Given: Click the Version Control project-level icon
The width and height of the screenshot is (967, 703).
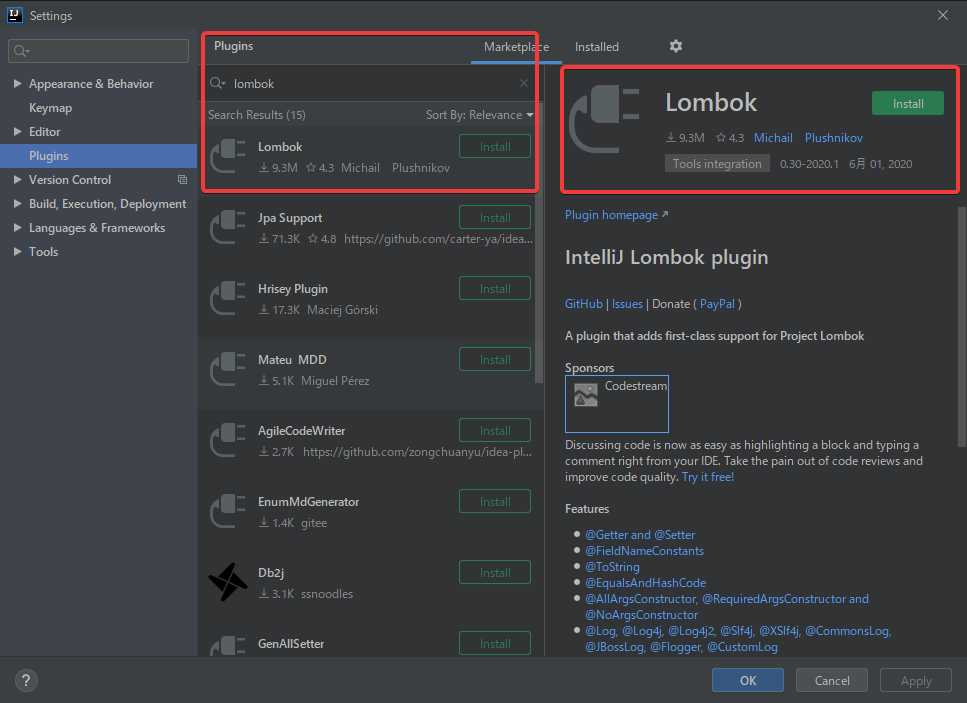Looking at the screenshot, I should pyautogui.click(x=182, y=180).
